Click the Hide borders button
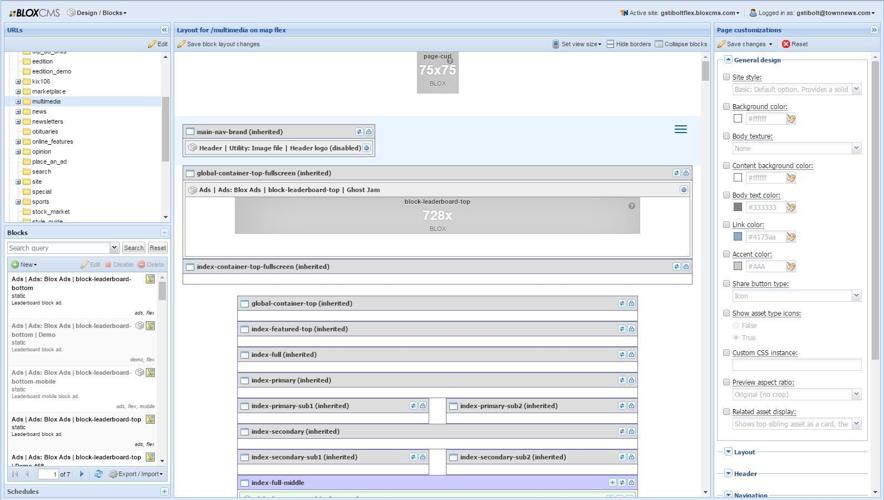The height and width of the screenshot is (500, 884). 629,44
